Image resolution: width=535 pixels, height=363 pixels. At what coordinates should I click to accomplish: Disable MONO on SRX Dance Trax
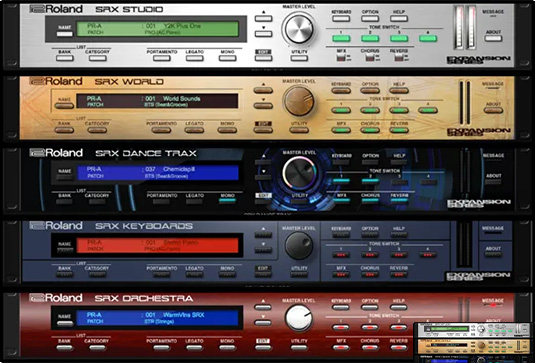227,201
